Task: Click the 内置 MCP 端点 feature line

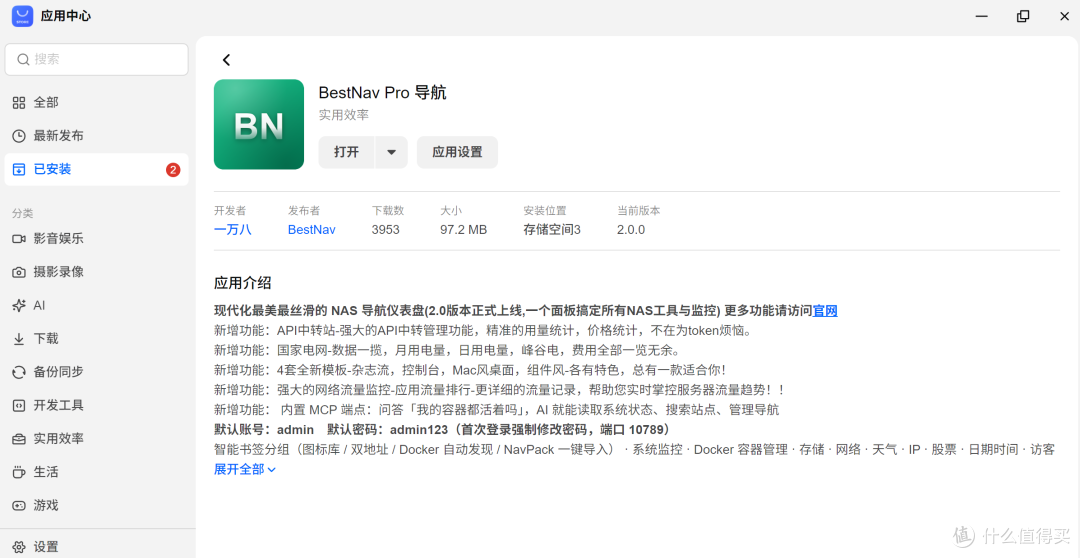Action: point(497,410)
